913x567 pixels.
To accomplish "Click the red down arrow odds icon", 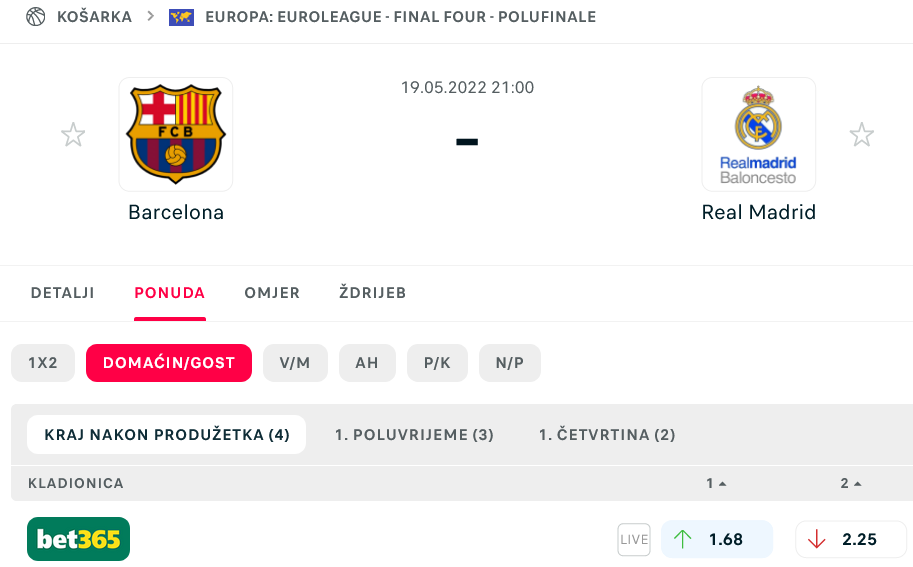I will (817, 539).
